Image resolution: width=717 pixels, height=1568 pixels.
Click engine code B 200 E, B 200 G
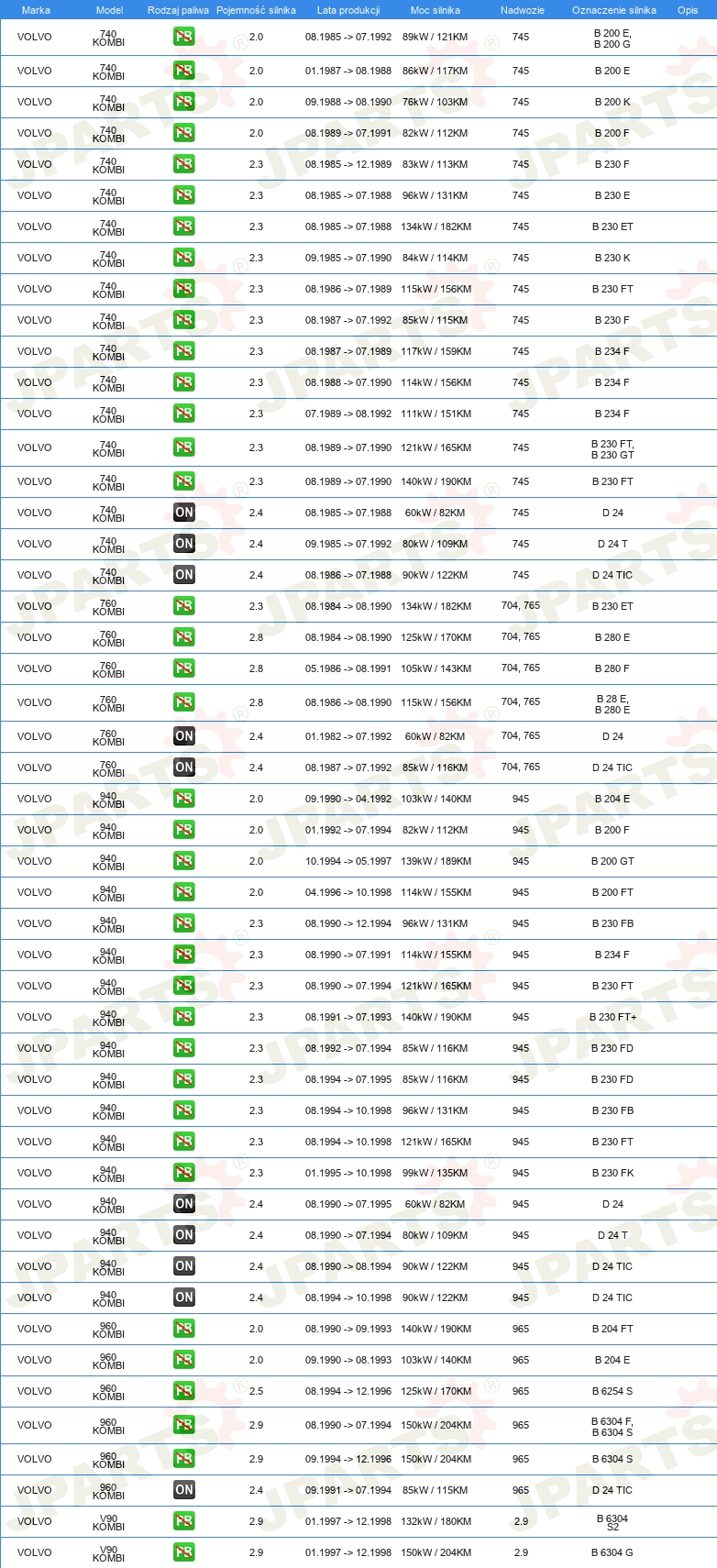tap(612, 39)
